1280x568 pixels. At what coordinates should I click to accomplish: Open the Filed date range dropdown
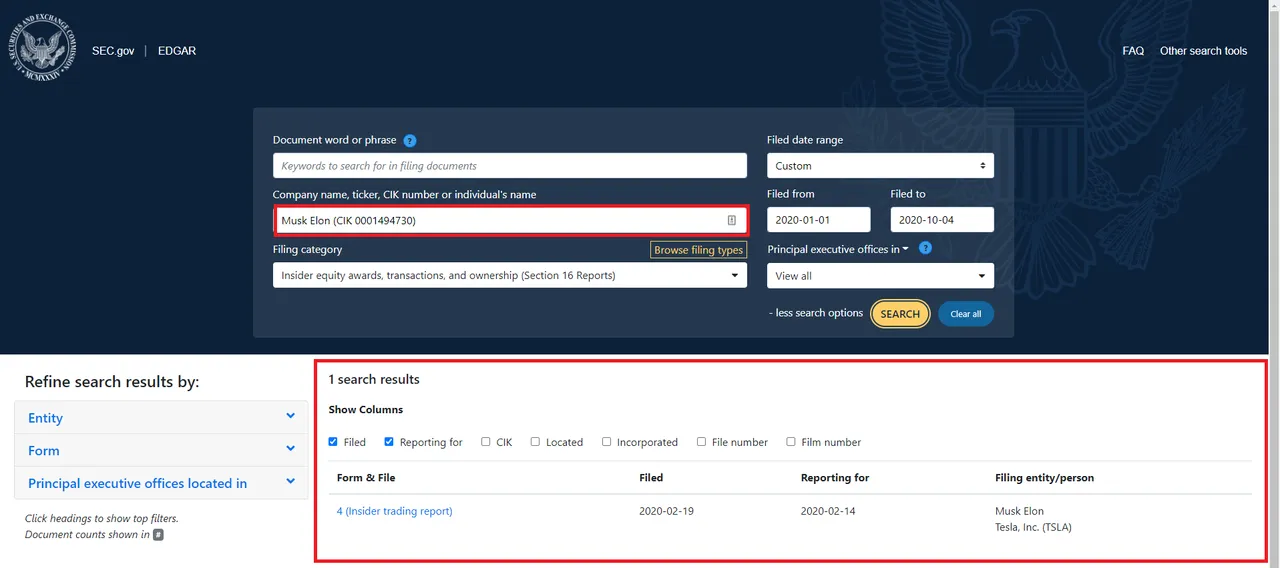[x=880, y=166]
